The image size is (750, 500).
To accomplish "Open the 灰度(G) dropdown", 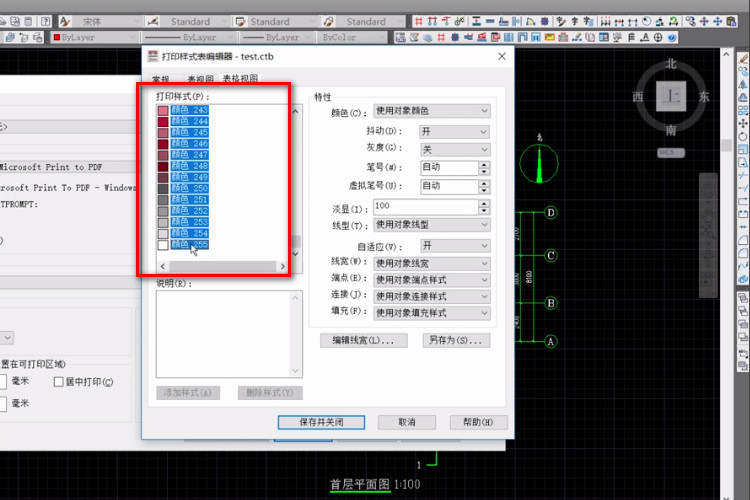I will click(454, 150).
